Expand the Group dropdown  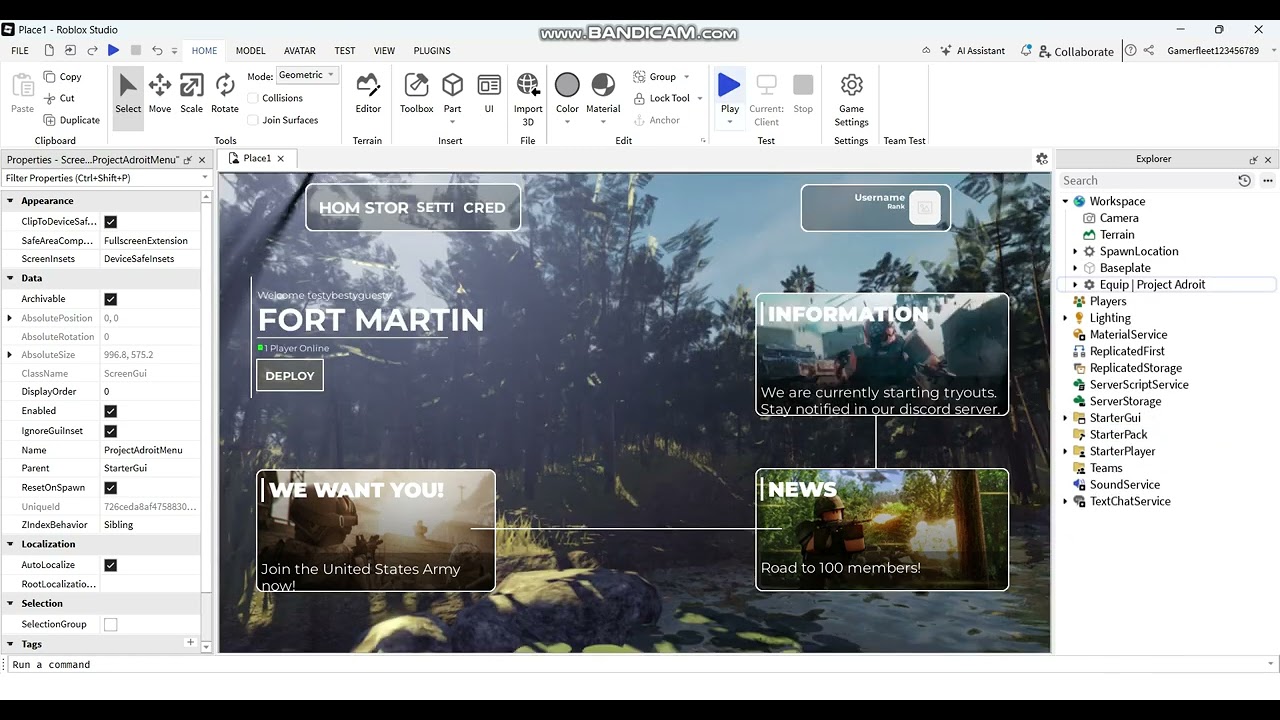[x=687, y=77]
